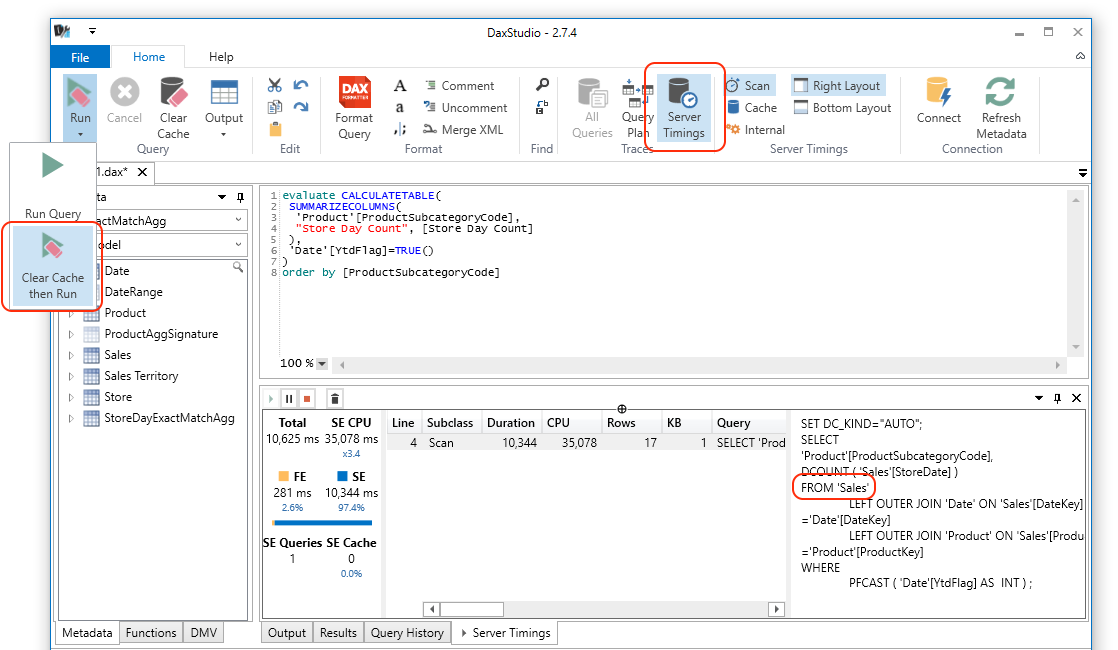The image size is (1118, 650).
Task: Click the Paste clipboard icon
Action: (x=275, y=129)
